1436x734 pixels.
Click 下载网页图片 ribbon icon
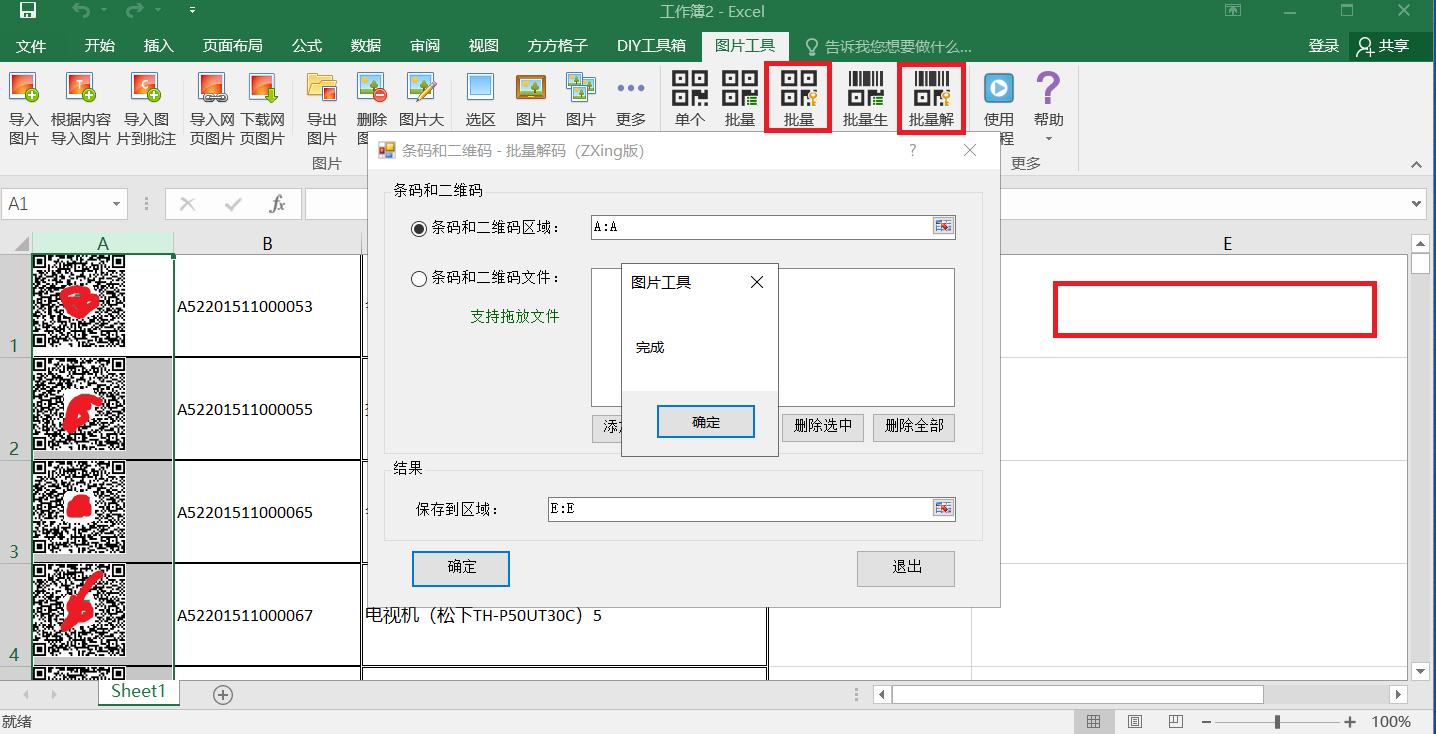tap(263, 88)
